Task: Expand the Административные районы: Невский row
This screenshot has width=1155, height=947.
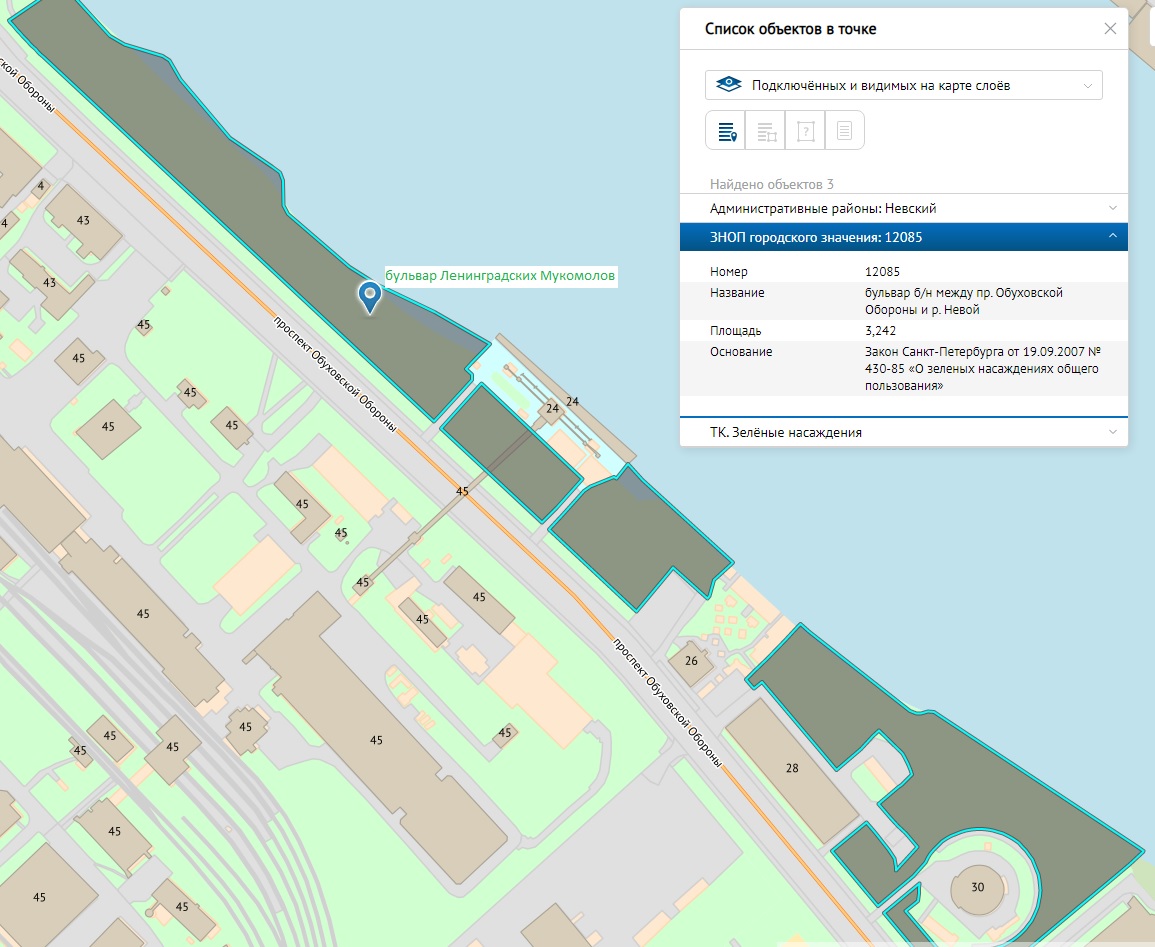Action: tap(903, 208)
